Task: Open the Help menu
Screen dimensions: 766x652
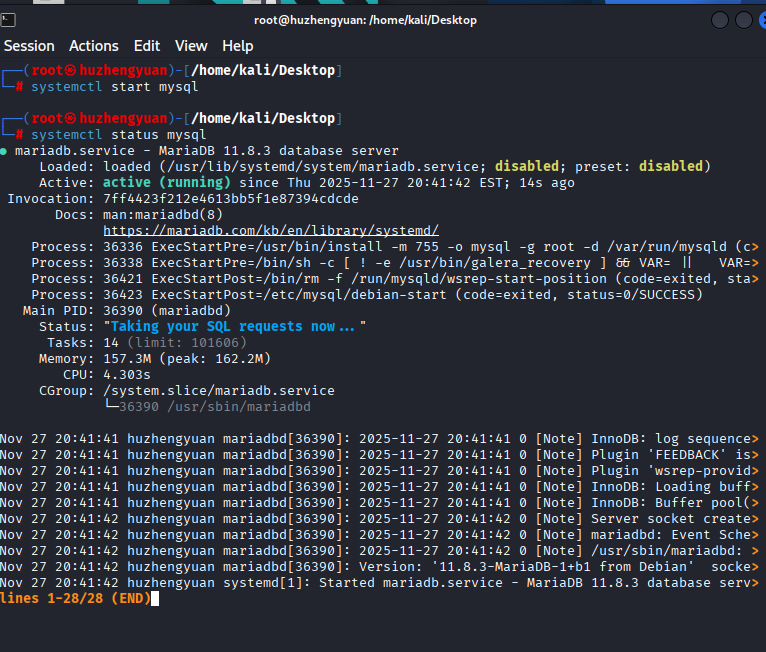Action: (237, 46)
